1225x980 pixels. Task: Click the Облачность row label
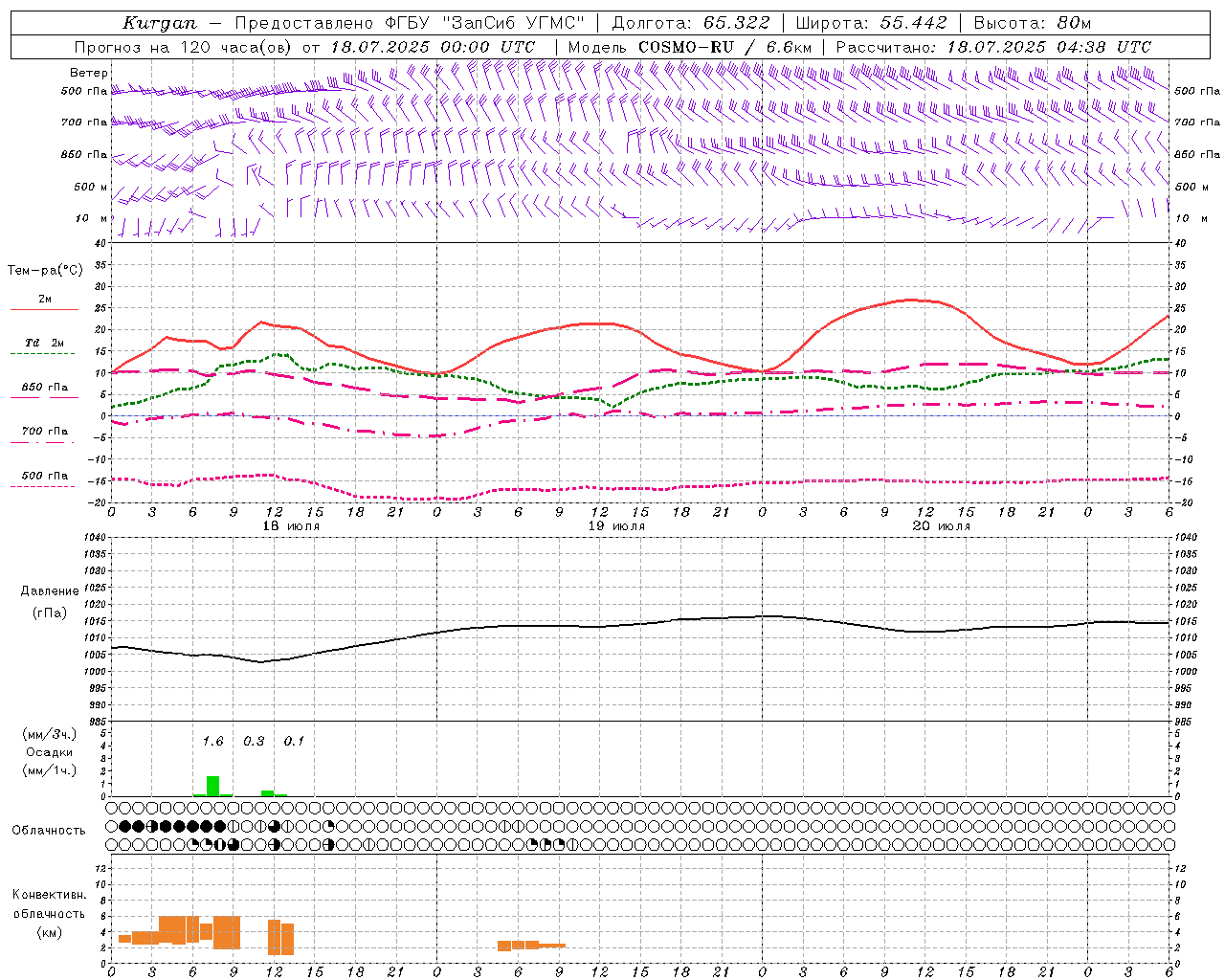coord(49,831)
